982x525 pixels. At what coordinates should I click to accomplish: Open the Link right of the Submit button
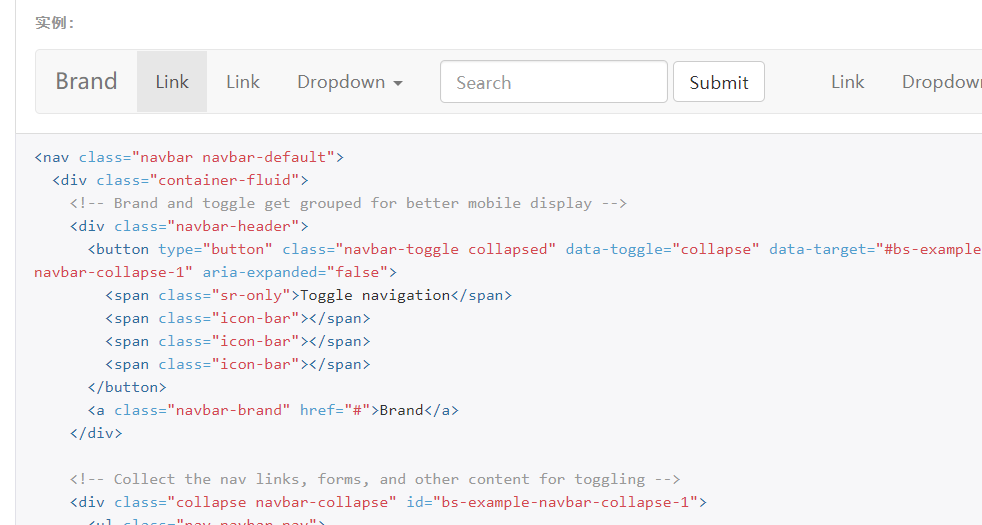coord(847,81)
